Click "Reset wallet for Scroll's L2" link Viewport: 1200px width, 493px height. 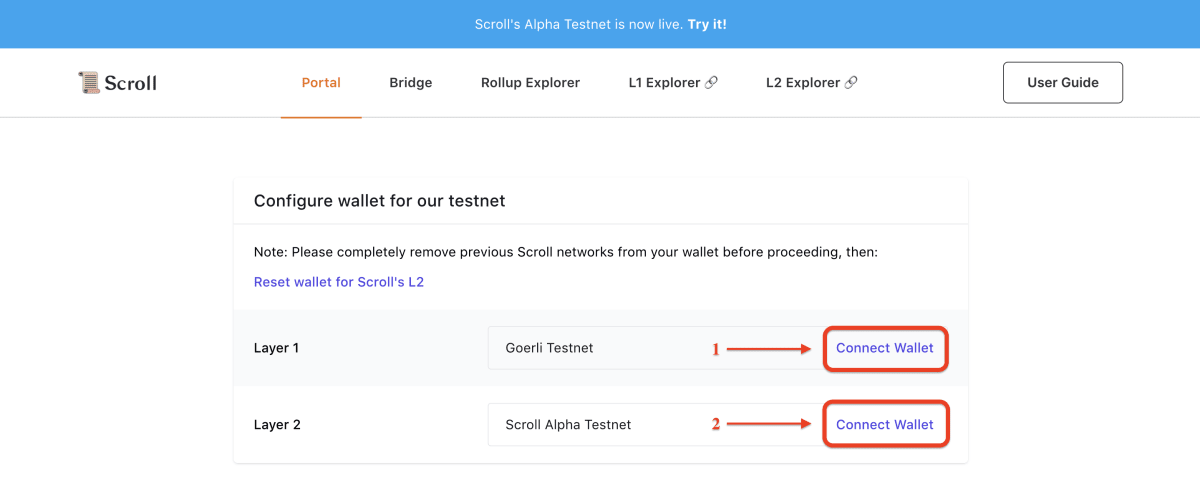pos(339,282)
